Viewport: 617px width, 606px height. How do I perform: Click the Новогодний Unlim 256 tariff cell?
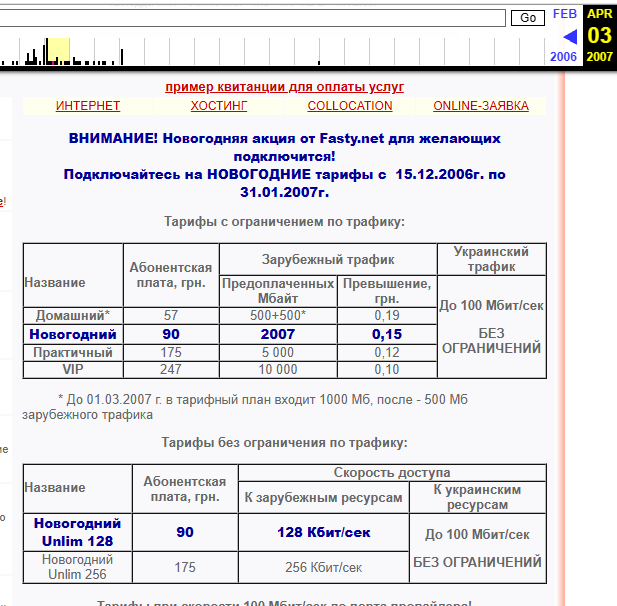pos(78,567)
